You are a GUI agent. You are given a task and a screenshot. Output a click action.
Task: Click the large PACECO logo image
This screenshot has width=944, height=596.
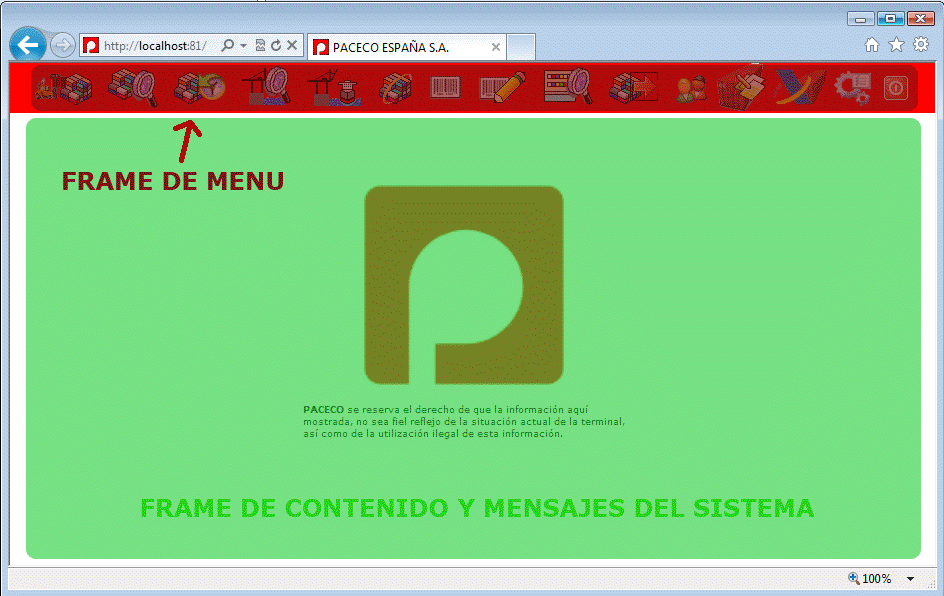[x=464, y=285]
